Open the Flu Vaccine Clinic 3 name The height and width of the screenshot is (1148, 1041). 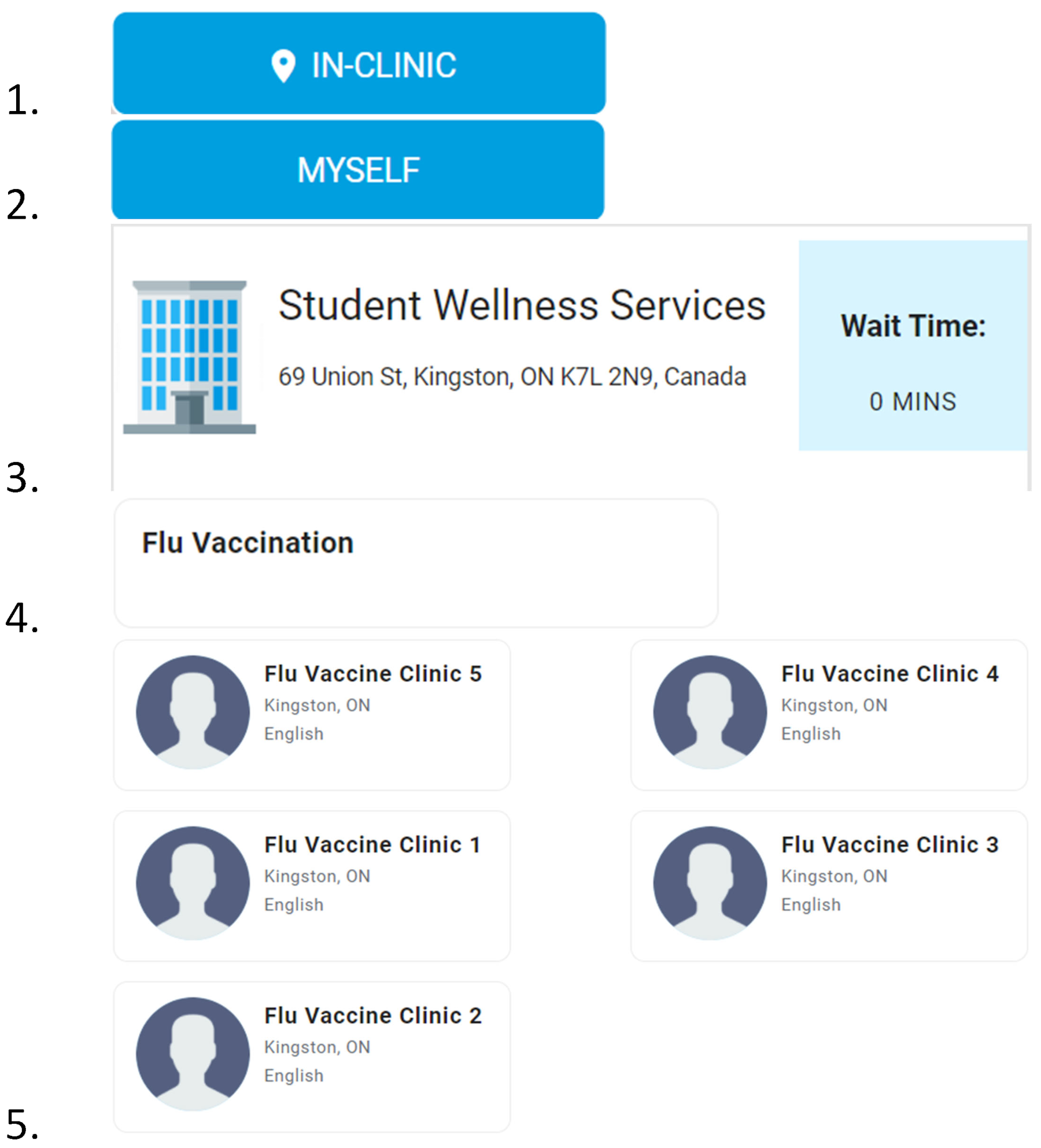coord(889,845)
